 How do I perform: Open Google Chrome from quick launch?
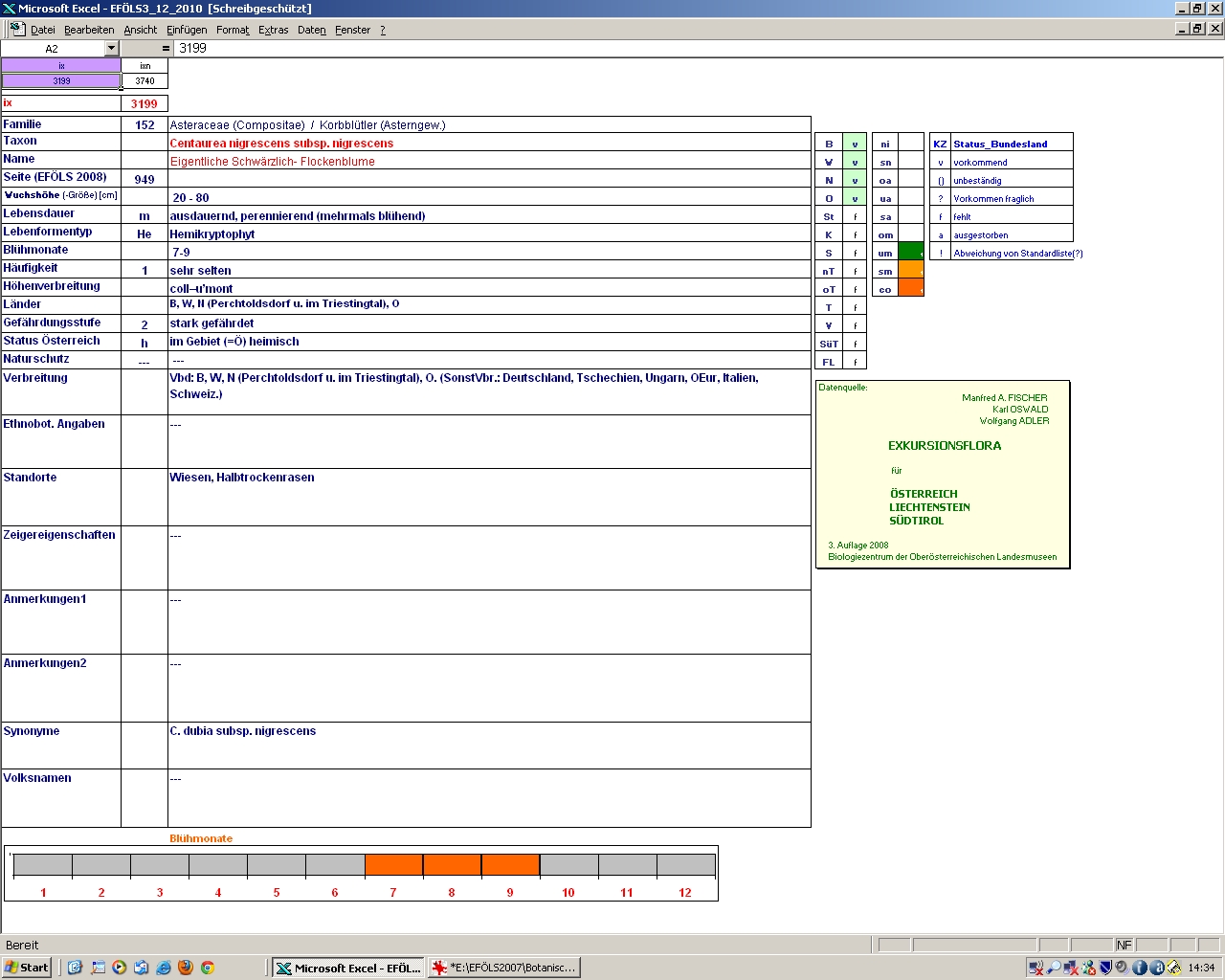pyautogui.click(x=208, y=968)
